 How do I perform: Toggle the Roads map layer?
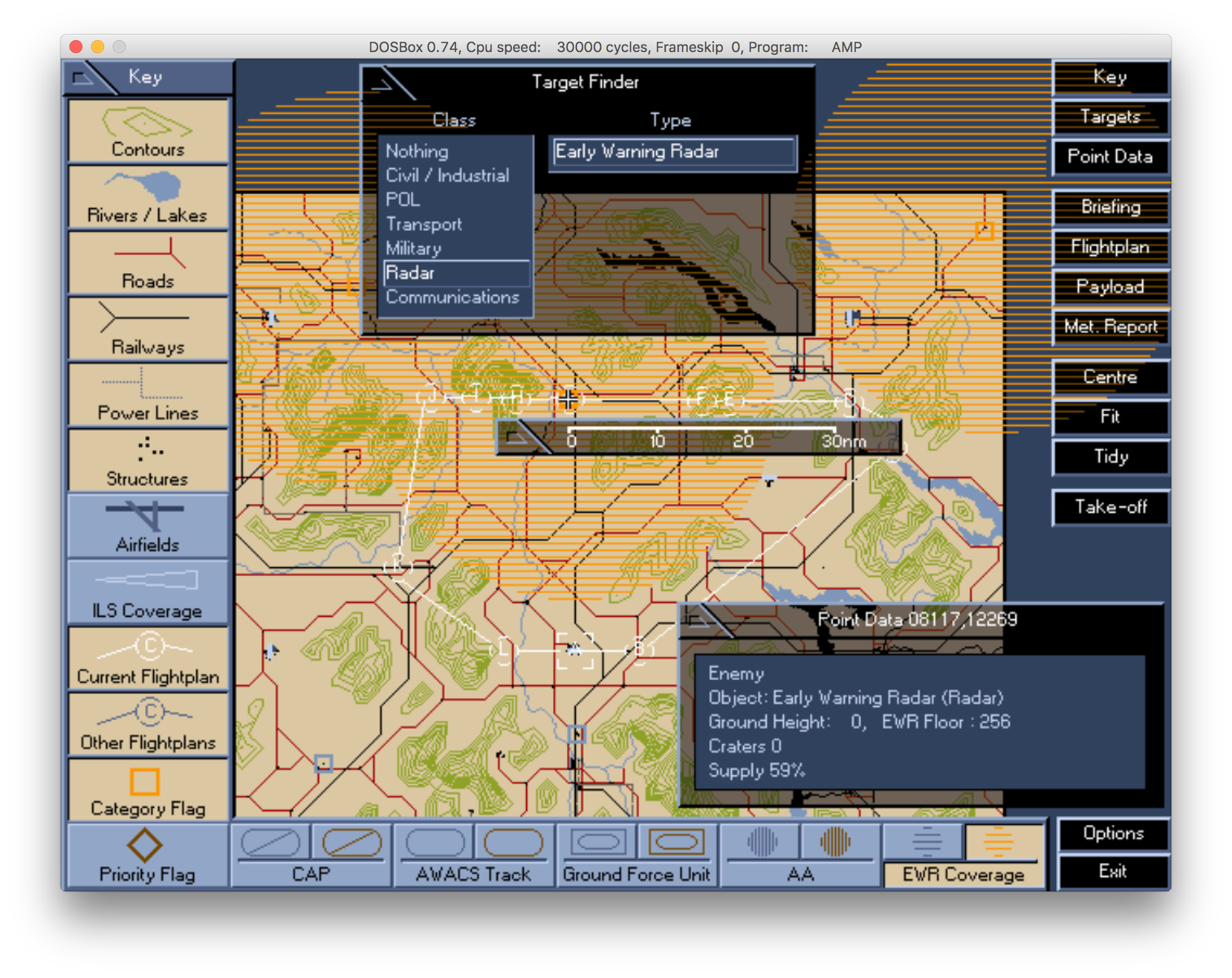point(147,262)
